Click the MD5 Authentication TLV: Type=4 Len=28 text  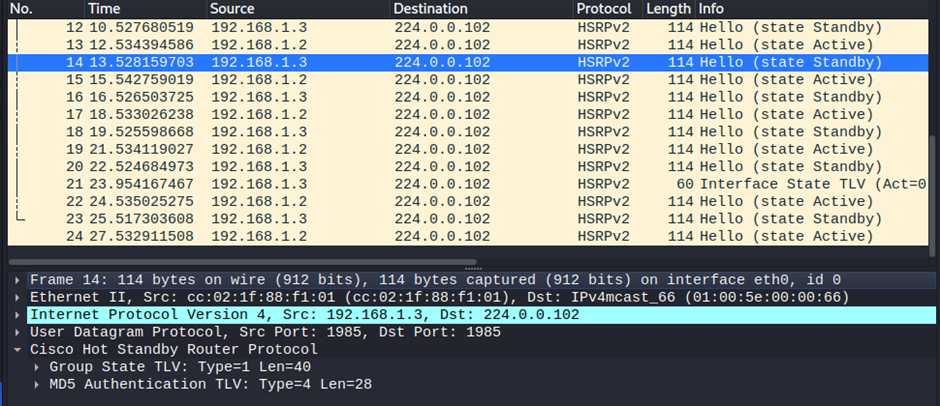point(210,384)
